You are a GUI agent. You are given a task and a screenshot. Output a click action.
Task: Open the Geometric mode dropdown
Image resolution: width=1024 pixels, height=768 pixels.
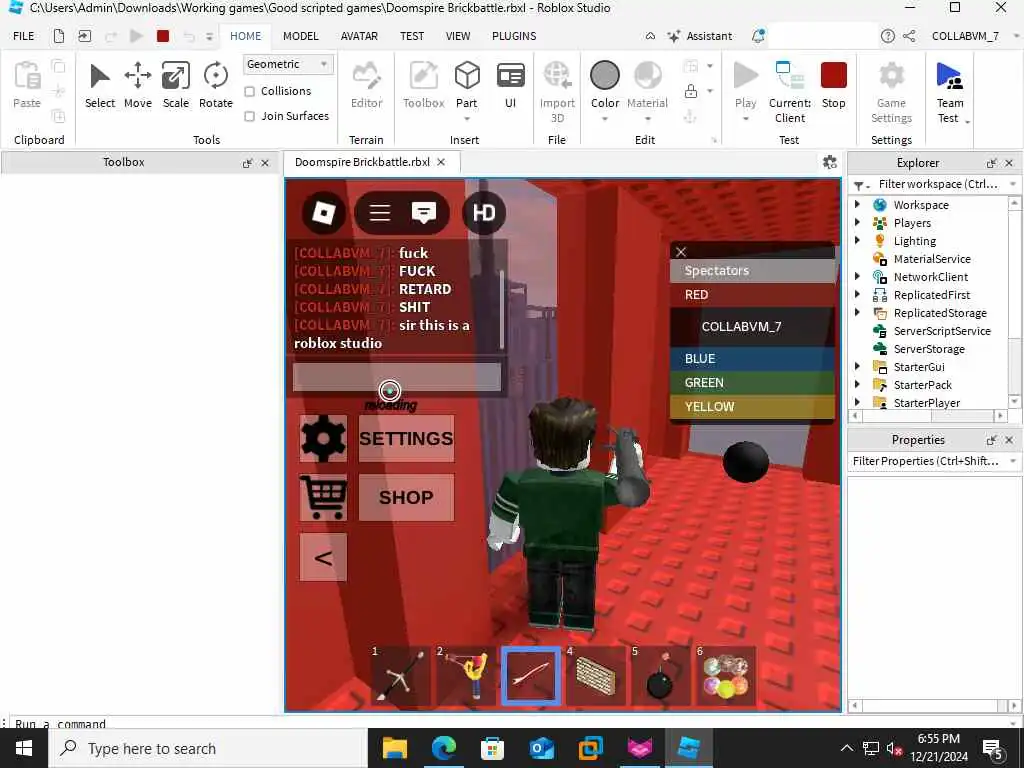[x=288, y=64]
